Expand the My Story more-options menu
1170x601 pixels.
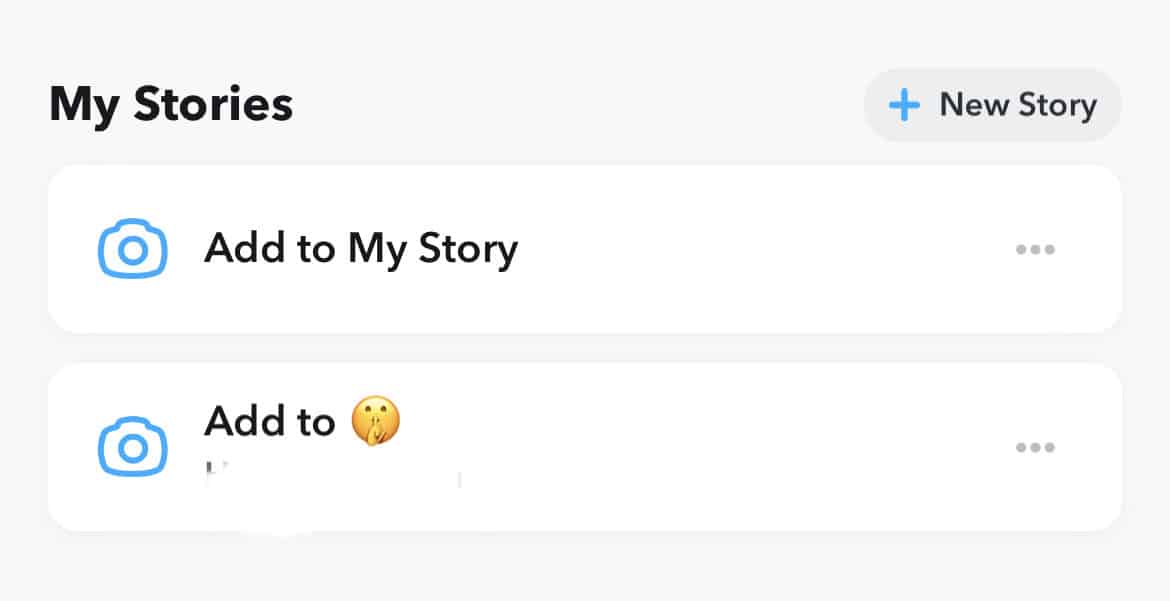tap(1035, 249)
